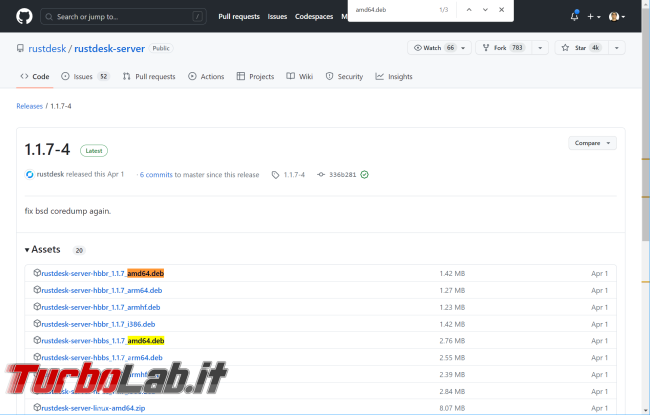Expand the Fork options dropdown arrow
The width and height of the screenshot is (650, 415).
pyautogui.click(x=540, y=48)
